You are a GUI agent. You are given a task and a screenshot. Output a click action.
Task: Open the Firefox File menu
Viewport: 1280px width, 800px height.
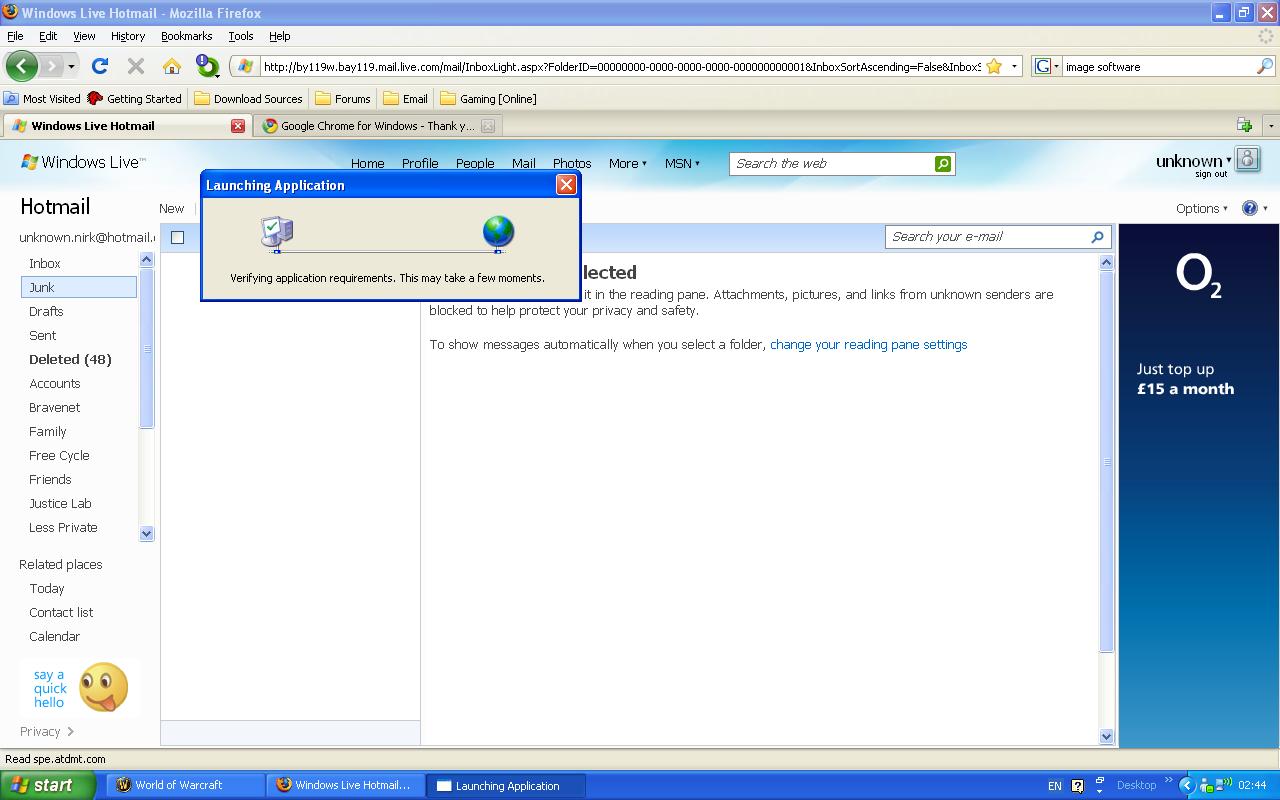point(15,36)
